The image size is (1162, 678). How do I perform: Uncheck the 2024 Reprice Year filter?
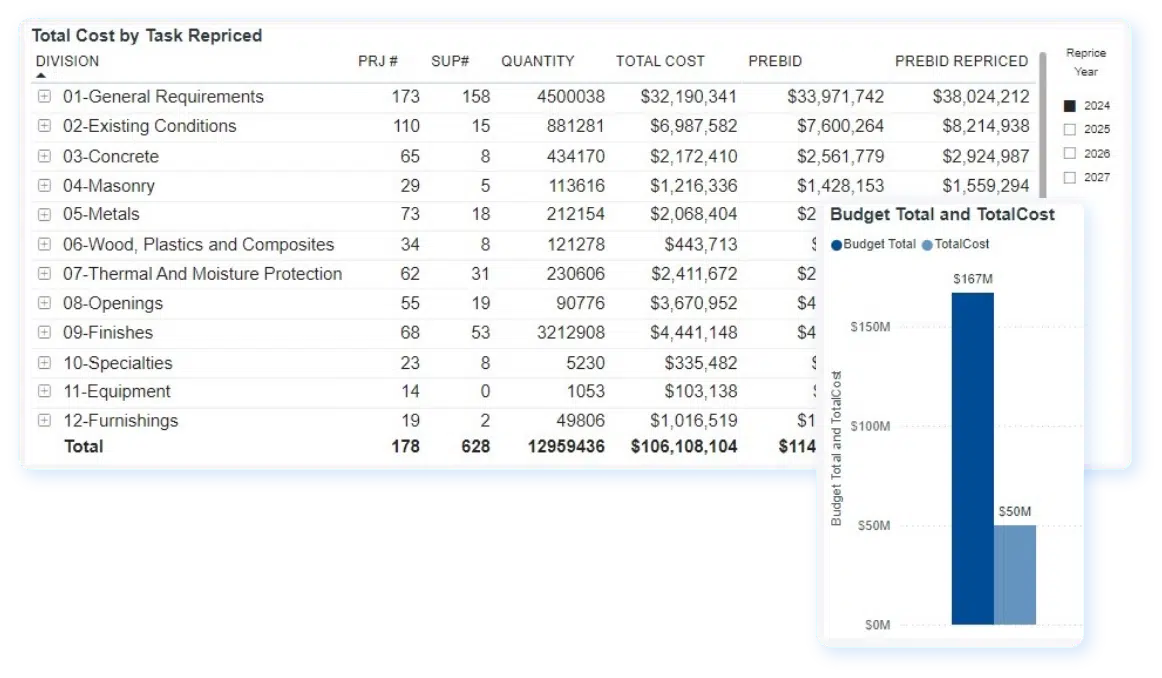(1069, 105)
